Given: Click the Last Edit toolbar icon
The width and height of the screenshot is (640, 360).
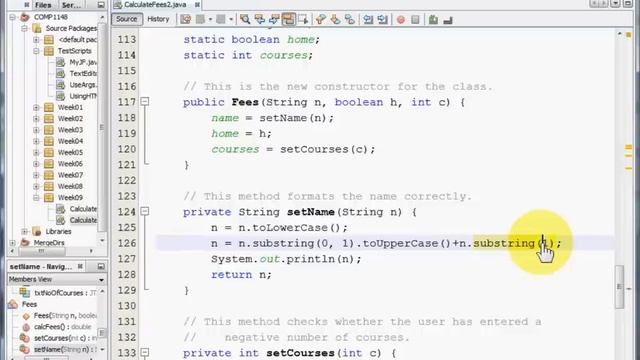Looking at the screenshot, I should [186, 19].
